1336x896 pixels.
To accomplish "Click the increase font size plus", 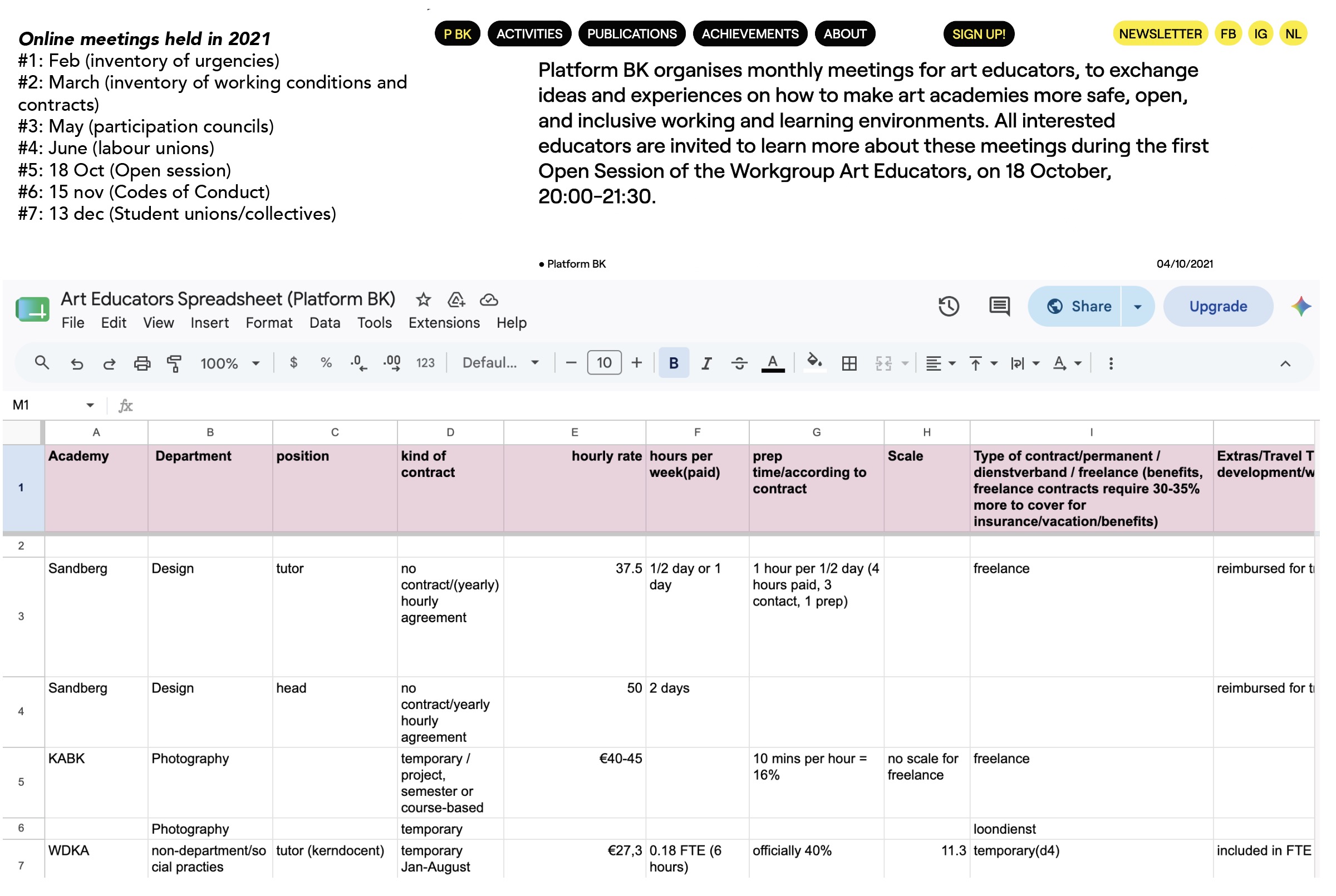I will tap(637, 363).
